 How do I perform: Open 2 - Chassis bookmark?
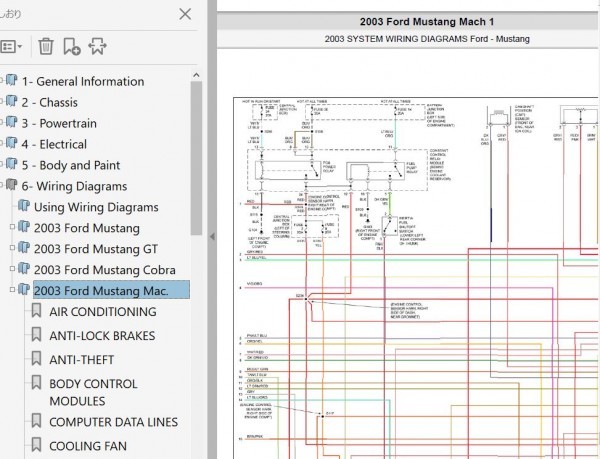(50, 103)
